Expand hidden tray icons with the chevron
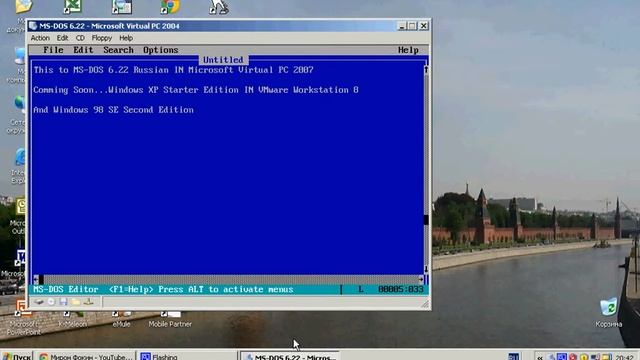The image size is (640, 360). pyautogui.click(x=540, y=357)
